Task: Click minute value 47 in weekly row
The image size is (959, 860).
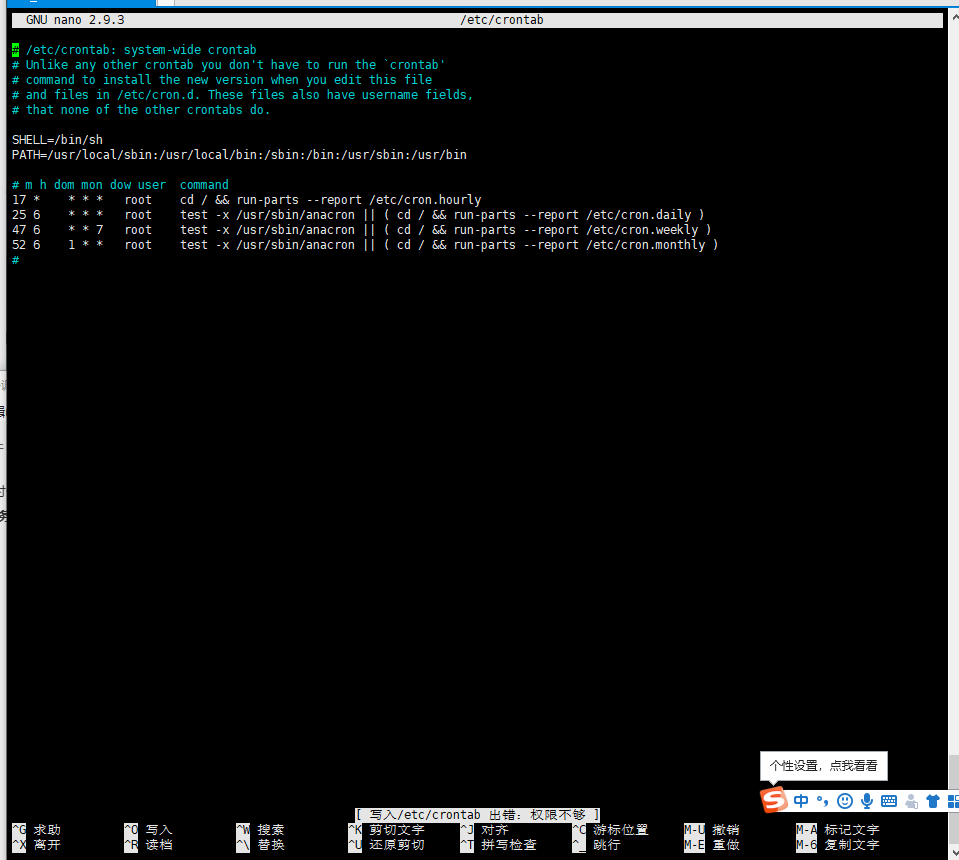Action: coord(19,229)
